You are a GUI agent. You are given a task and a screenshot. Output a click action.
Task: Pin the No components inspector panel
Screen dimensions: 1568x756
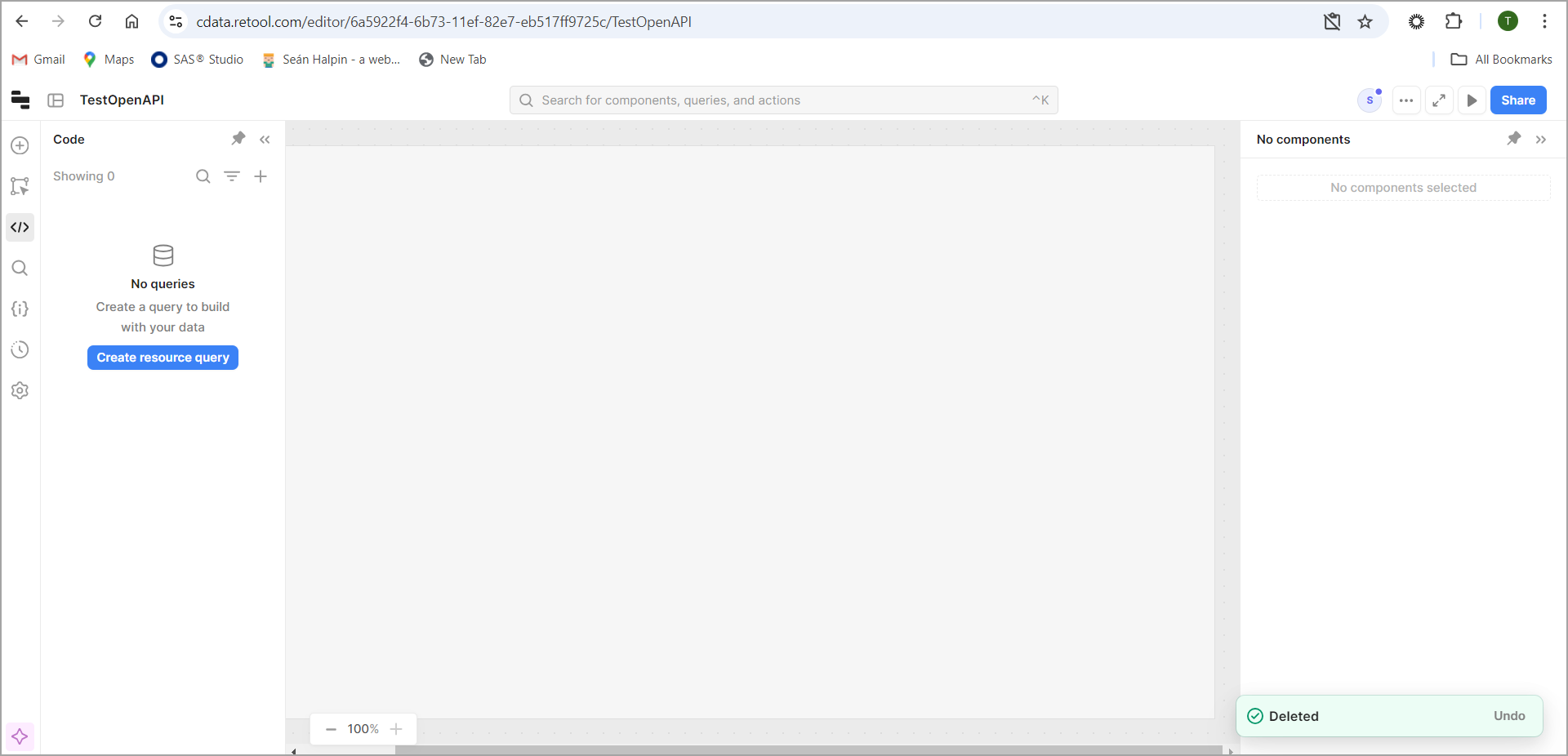tap(1513, 140)
